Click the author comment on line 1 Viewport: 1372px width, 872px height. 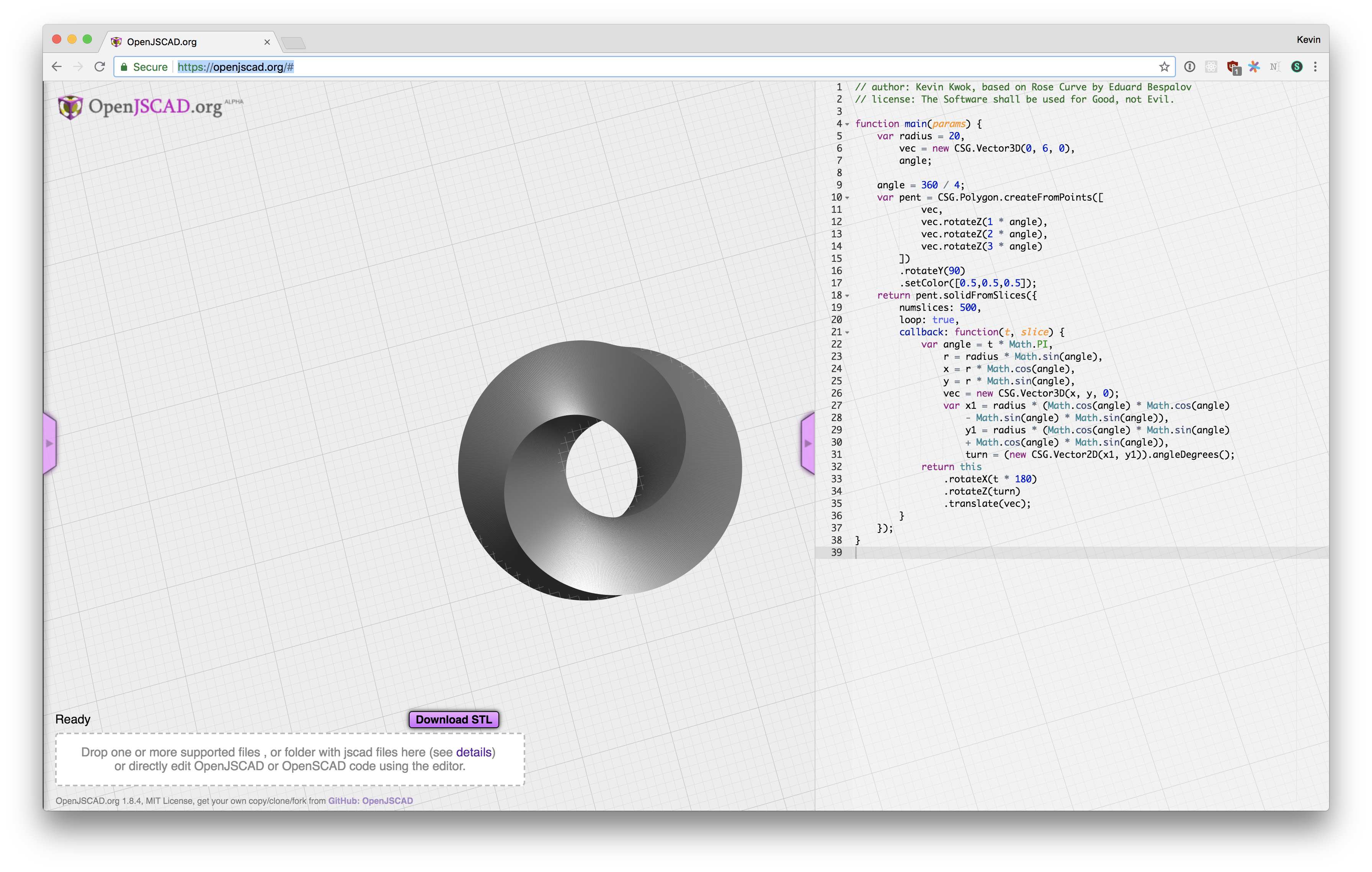tap(1023, 87)
